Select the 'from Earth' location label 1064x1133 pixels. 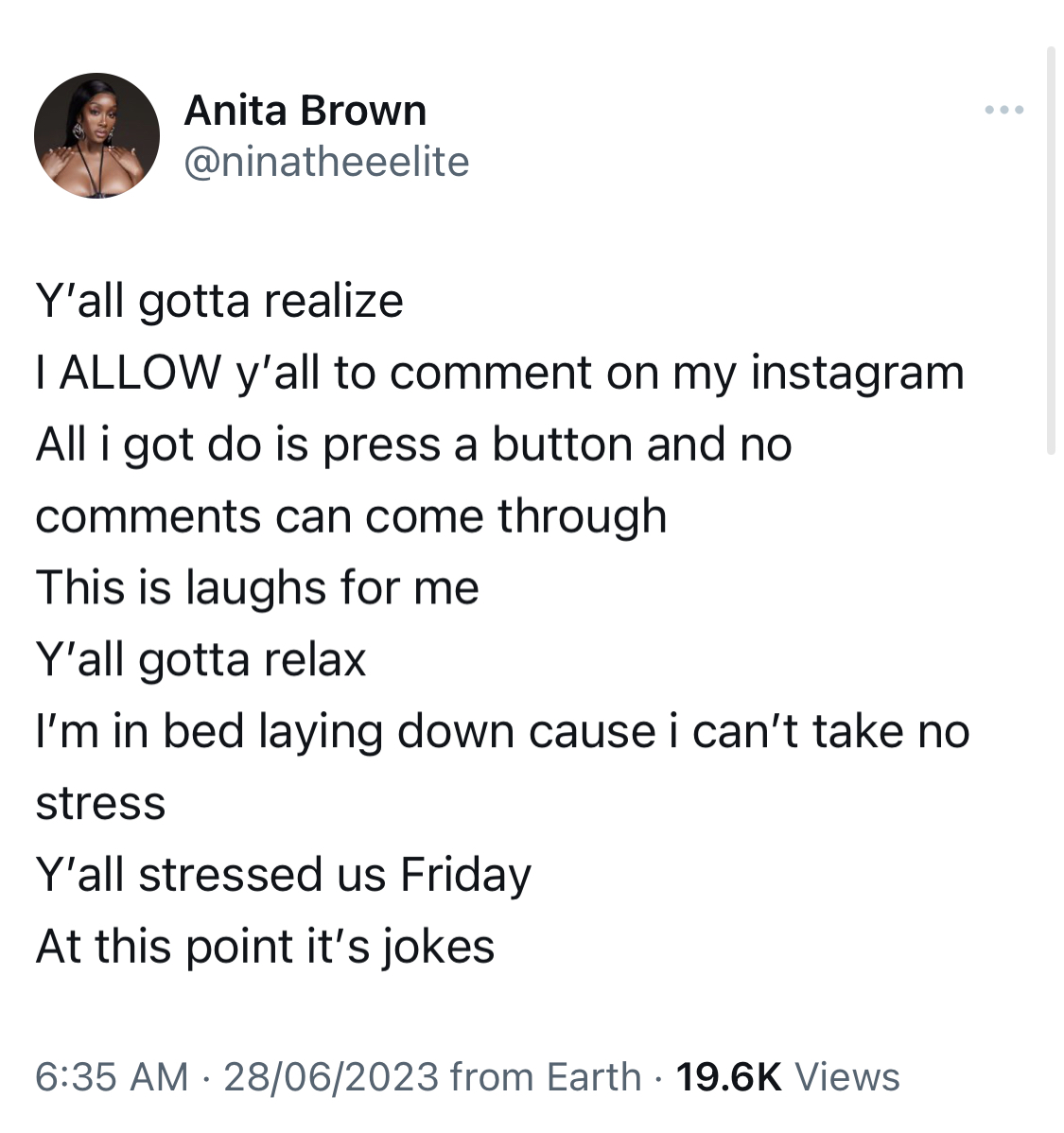point(546,1076)
